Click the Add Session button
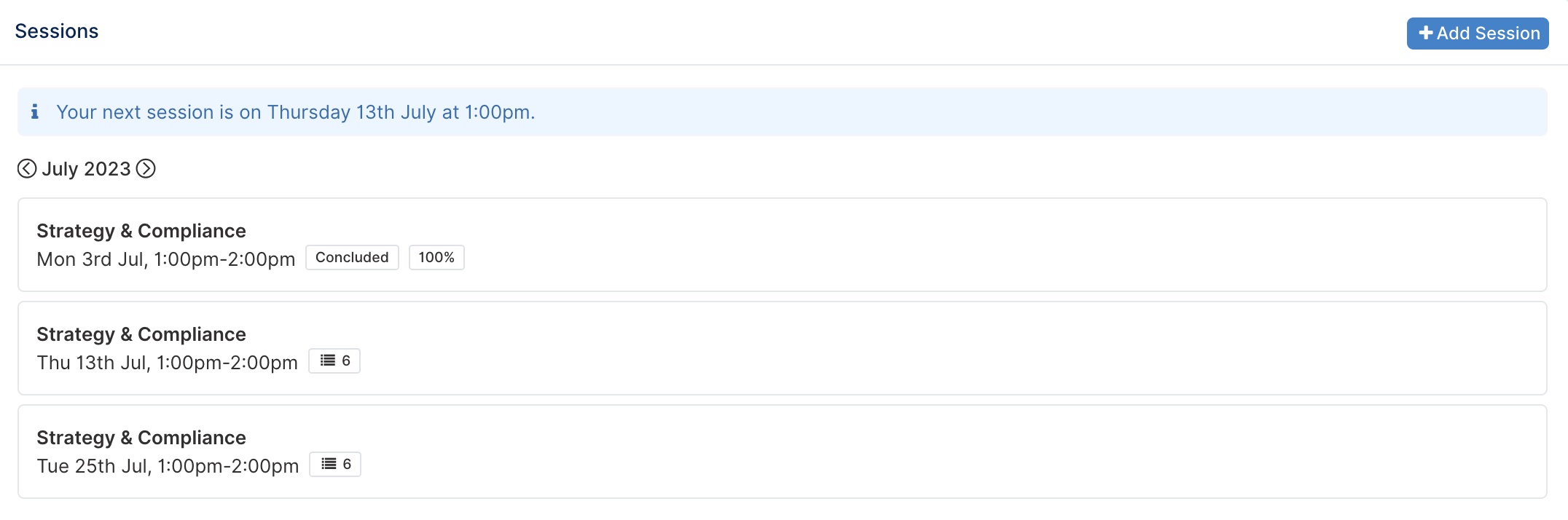 pyautogui.click(x=1478, y=34)
